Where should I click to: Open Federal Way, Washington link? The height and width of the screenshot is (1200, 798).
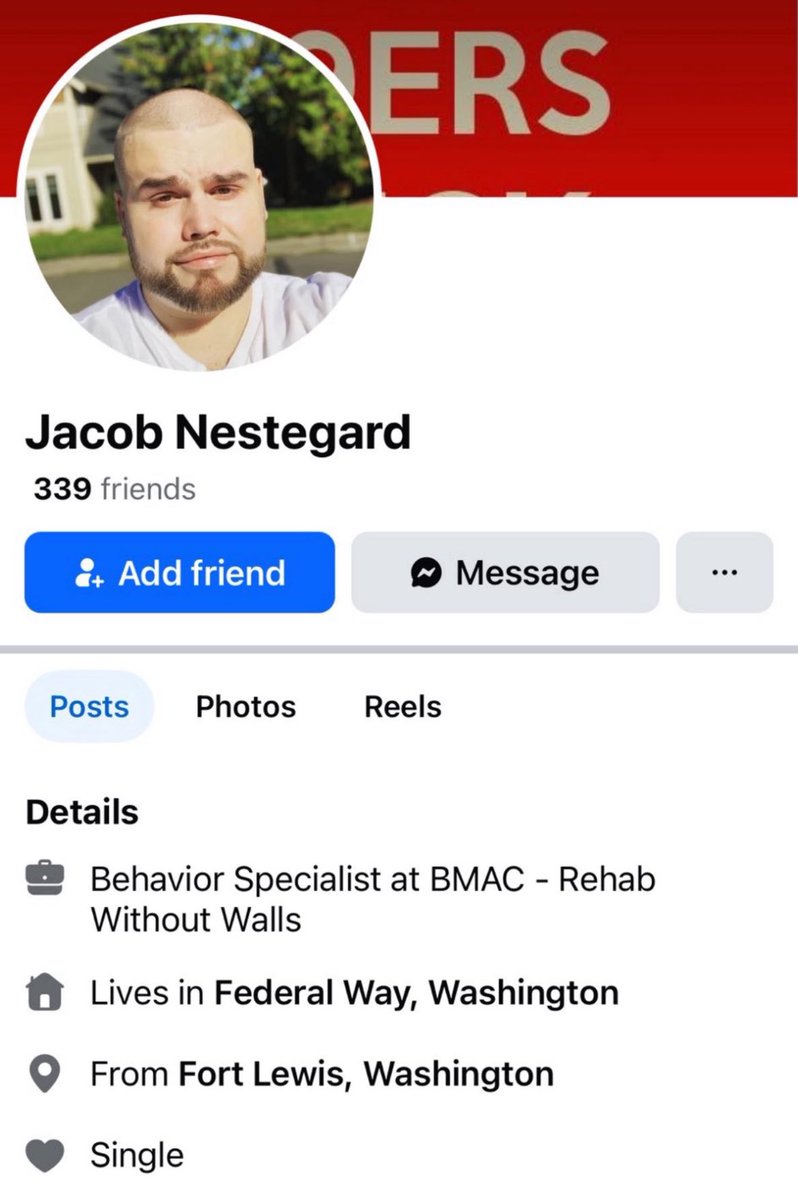click(417, 994)
